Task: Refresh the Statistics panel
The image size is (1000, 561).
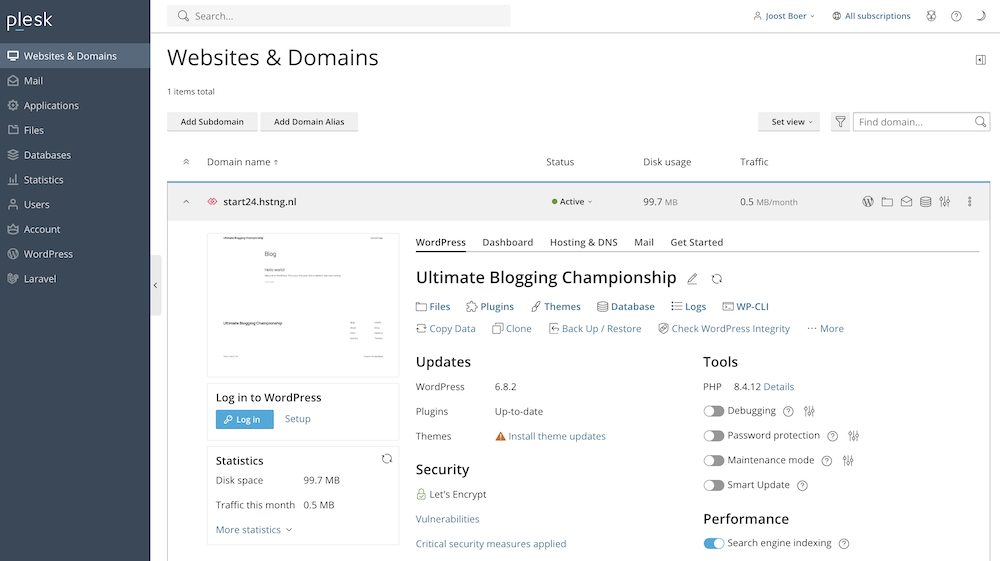Action: pyautogui.click(x=386, y=459)
